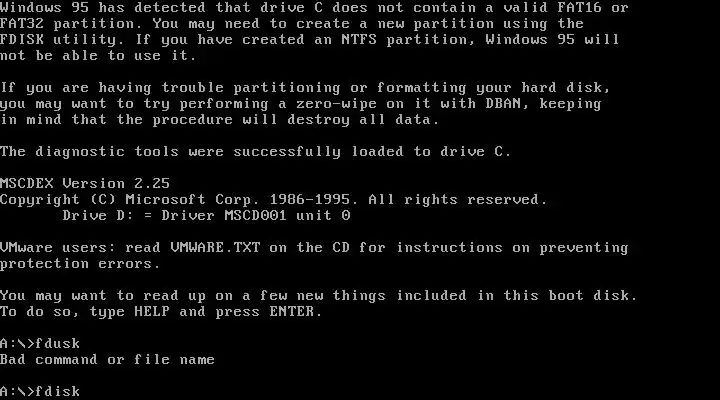Click the 'protection errors.' text
The image size is (720, 400).
(x=80, y=264)
